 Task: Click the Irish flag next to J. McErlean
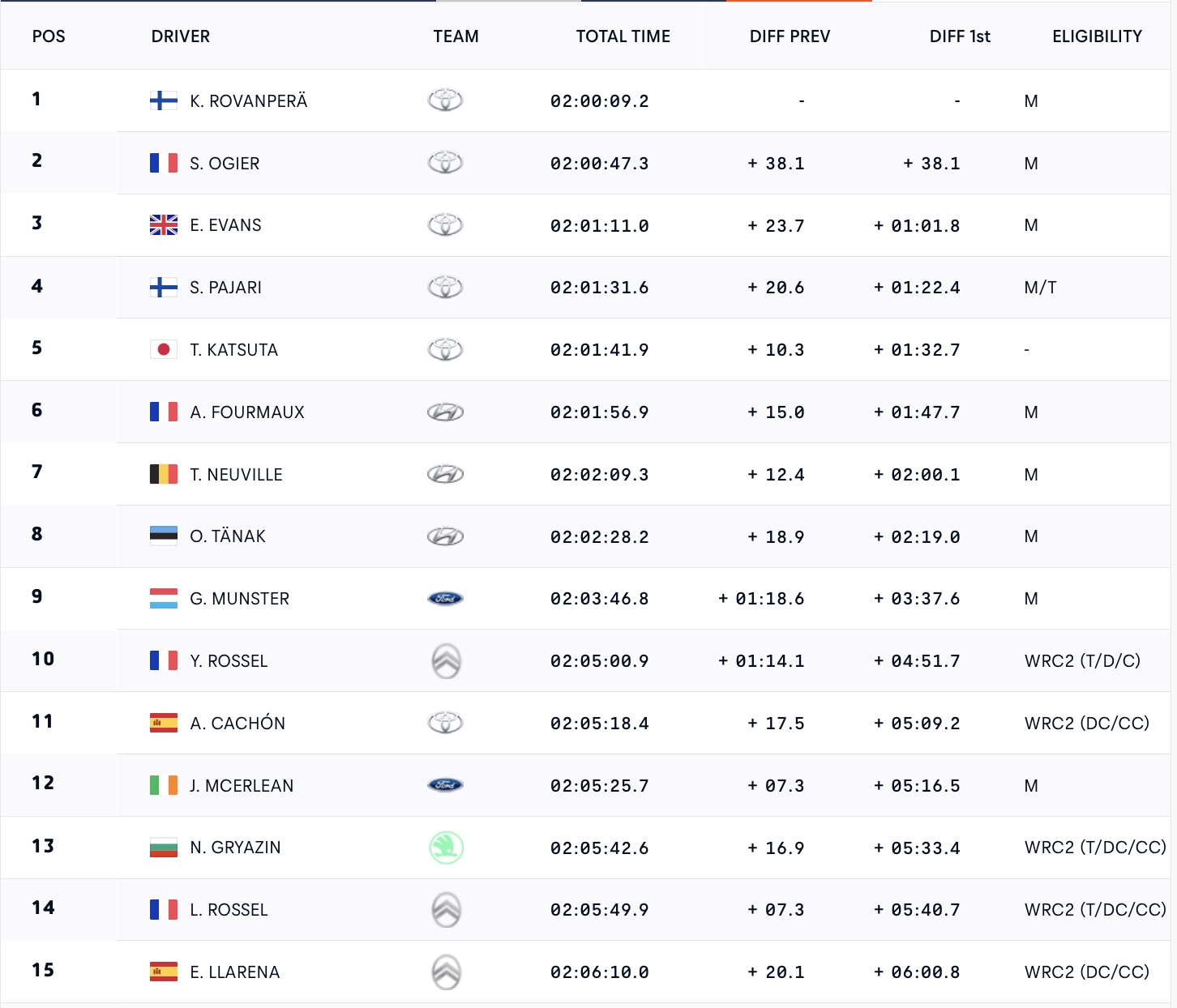164,785
